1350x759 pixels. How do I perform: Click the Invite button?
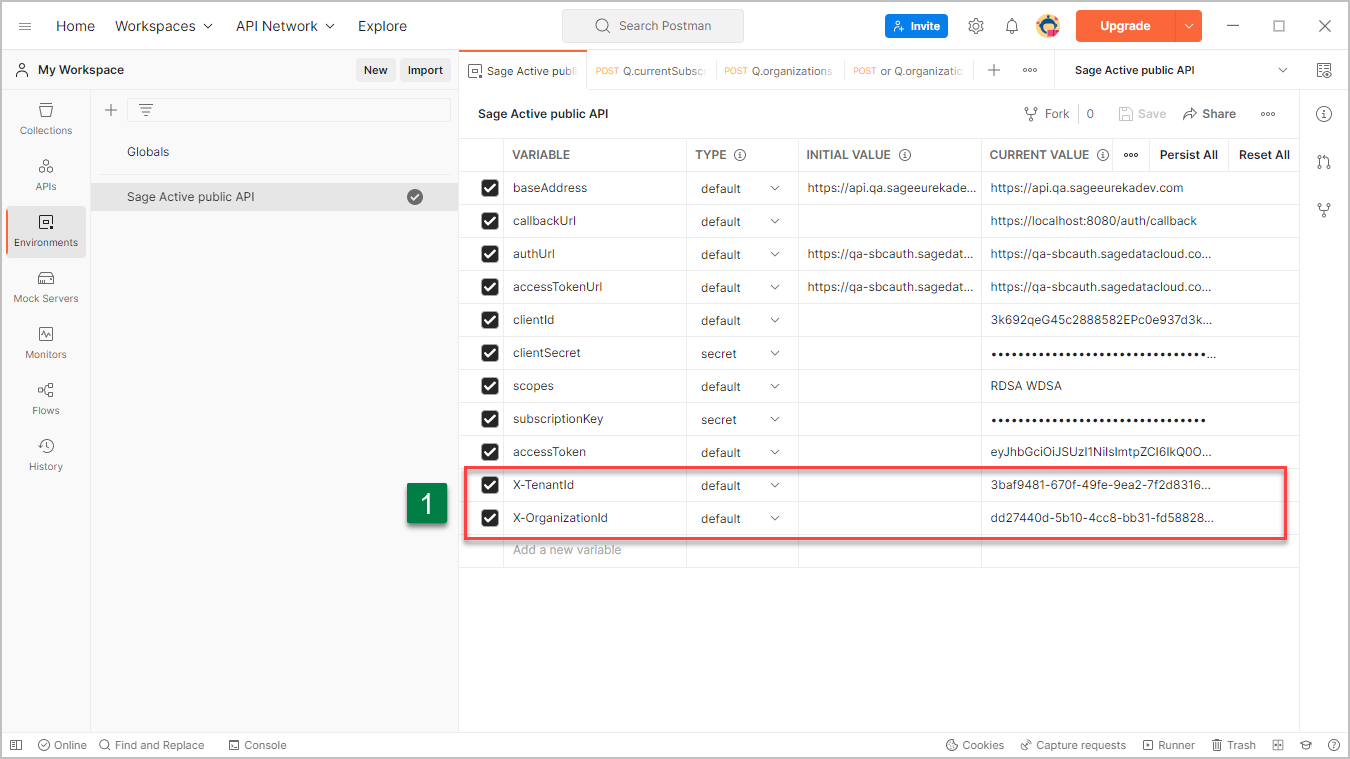(916, 26)
